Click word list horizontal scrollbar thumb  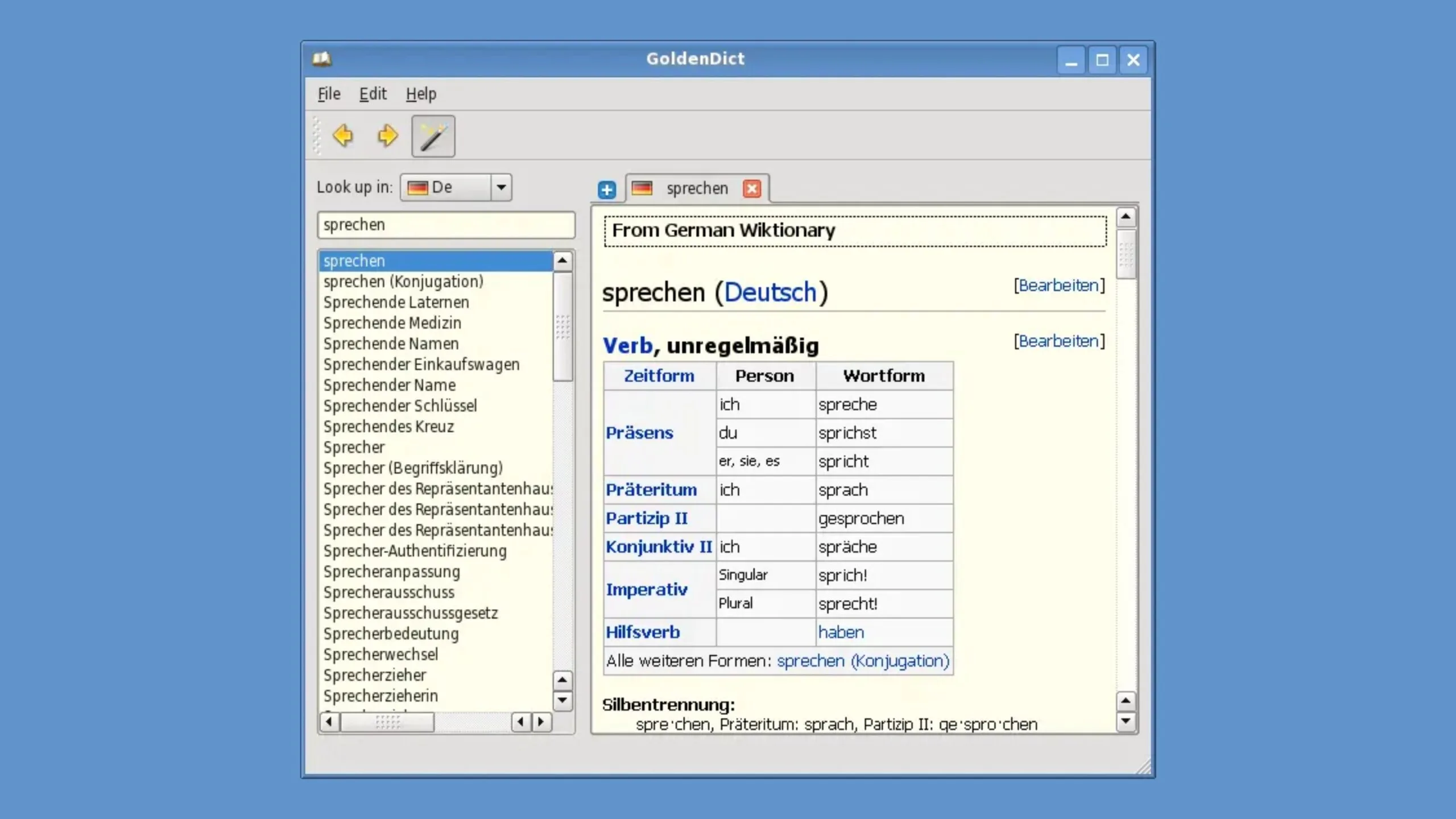point(387,722)
